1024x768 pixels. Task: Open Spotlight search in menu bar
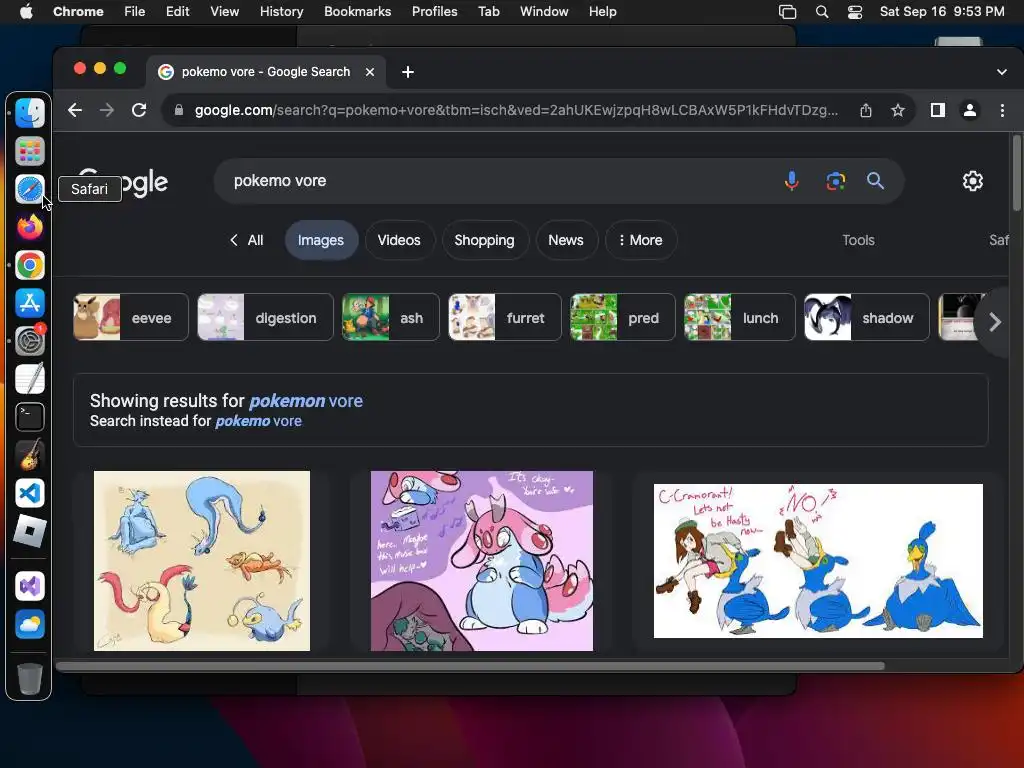tap(822, 12)
